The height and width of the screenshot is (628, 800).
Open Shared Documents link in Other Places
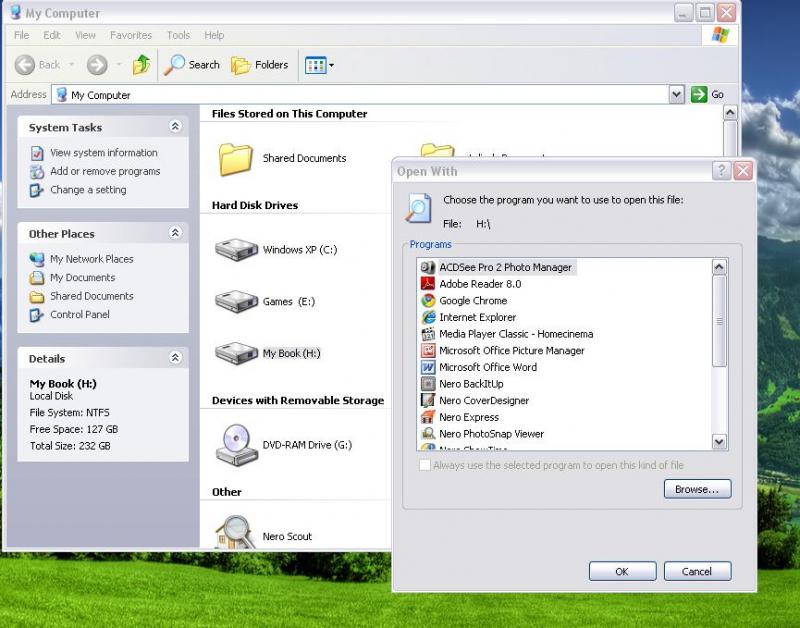click(91, 296)
